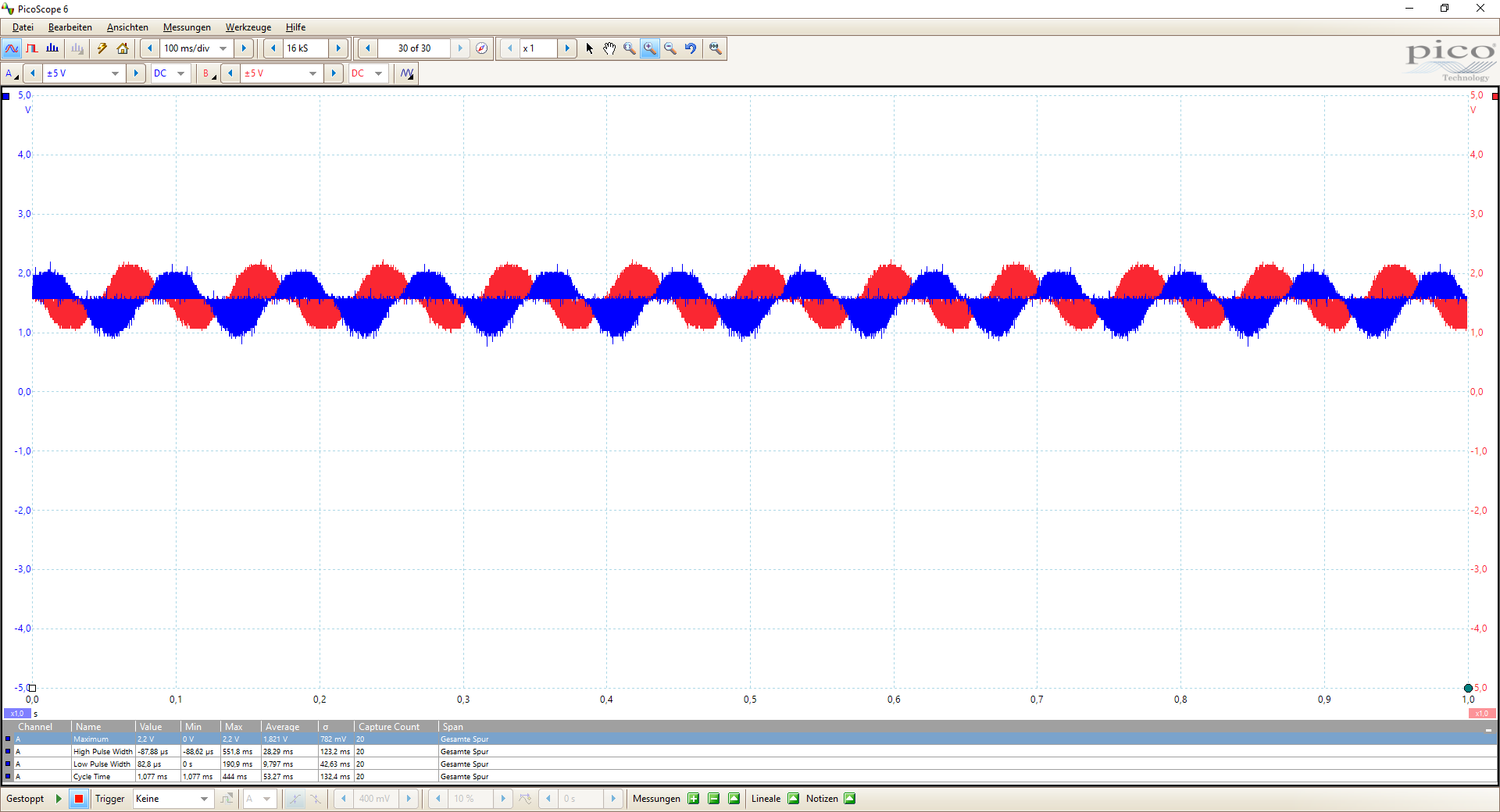Viewport: 1500px width, 812px height.
Task: Click the Capture Count column header
Action: (396, 727)
